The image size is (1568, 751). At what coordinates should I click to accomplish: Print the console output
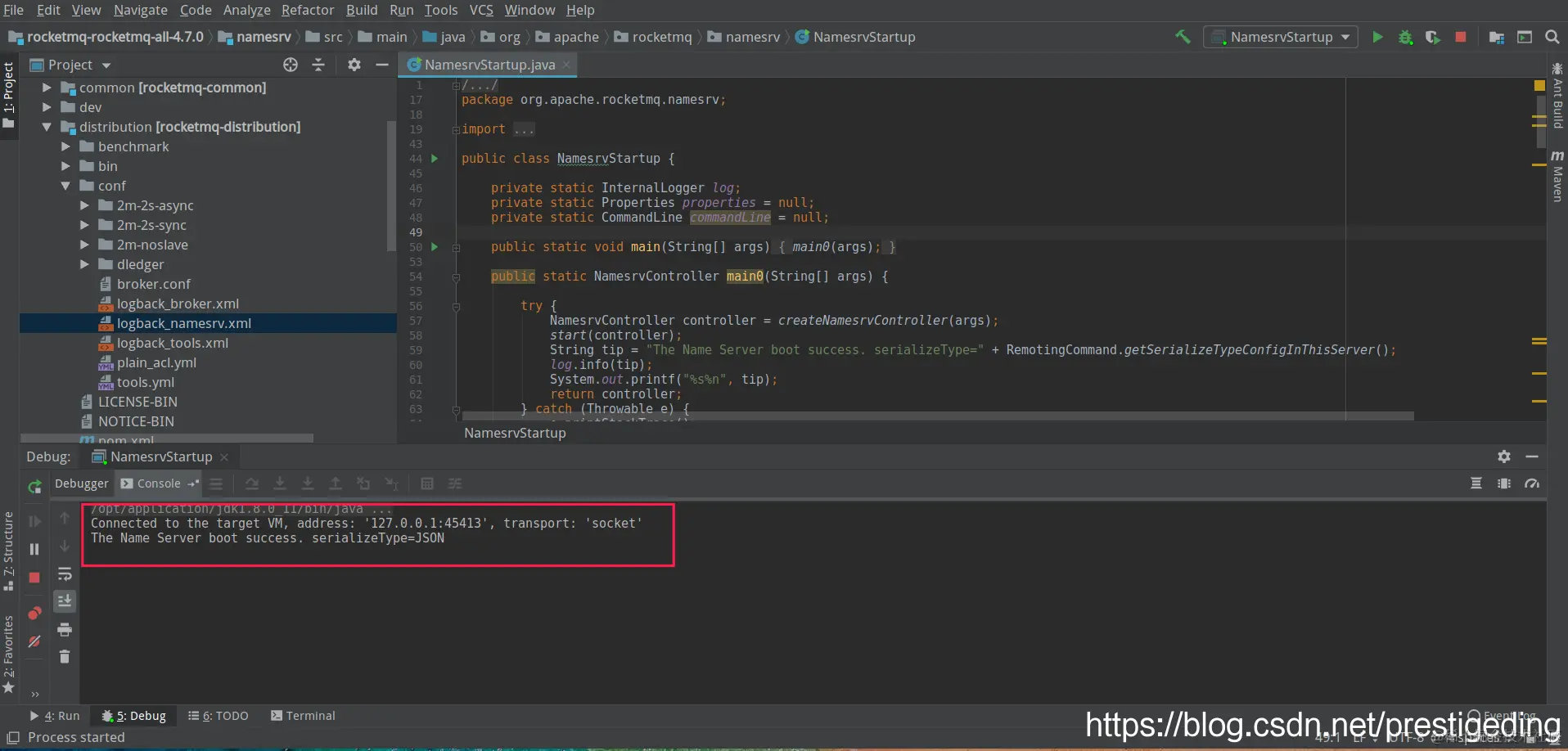[65, 629]
